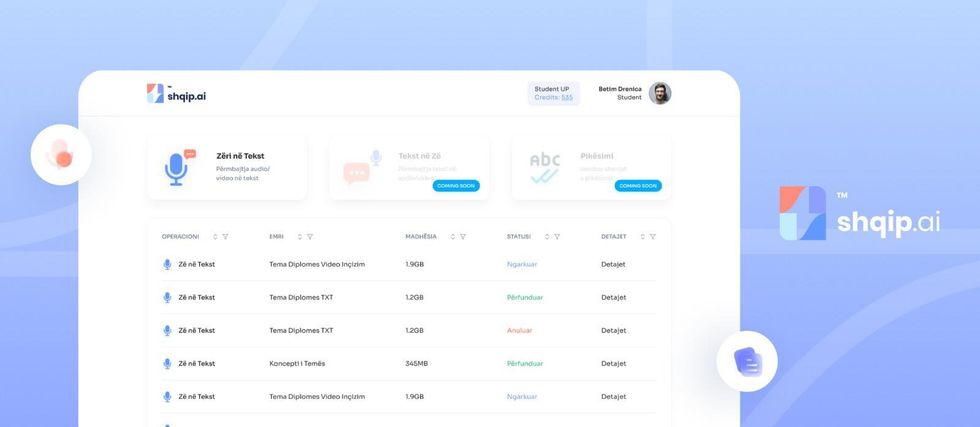Click the filter icon beside OPERACIONI
980x427 pixels.
coord(225,237)
